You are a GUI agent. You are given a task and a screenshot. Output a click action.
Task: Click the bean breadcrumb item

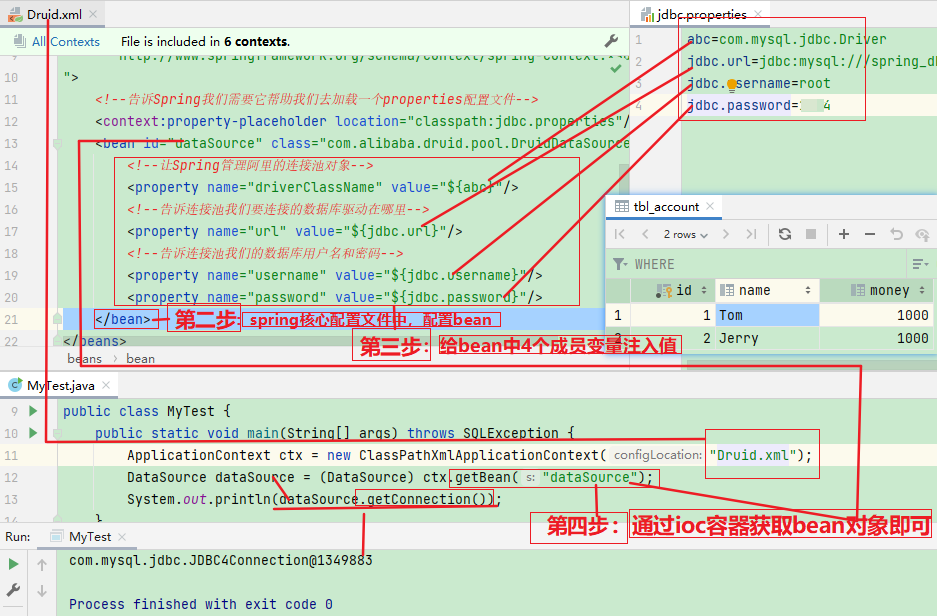(140, 358)
